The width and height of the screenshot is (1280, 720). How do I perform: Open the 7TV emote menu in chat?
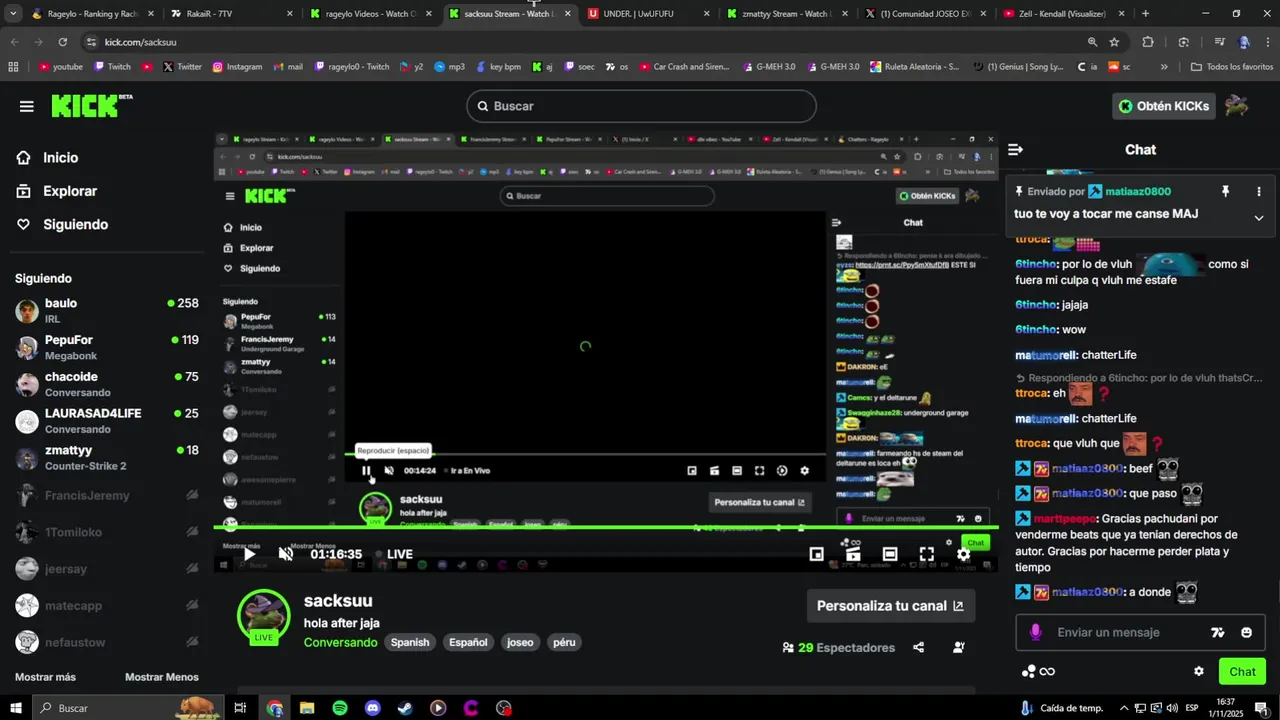[1217, 632]
